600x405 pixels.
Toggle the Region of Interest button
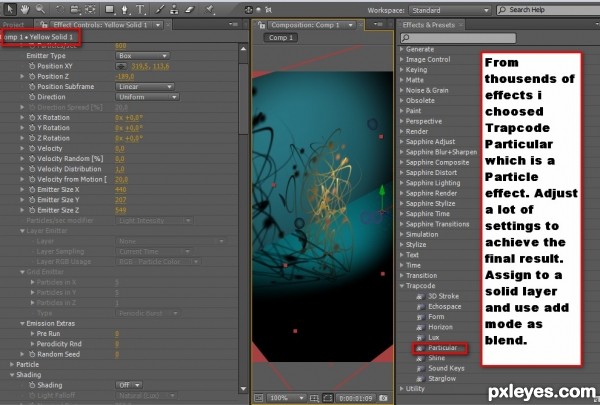pos(327,398)
